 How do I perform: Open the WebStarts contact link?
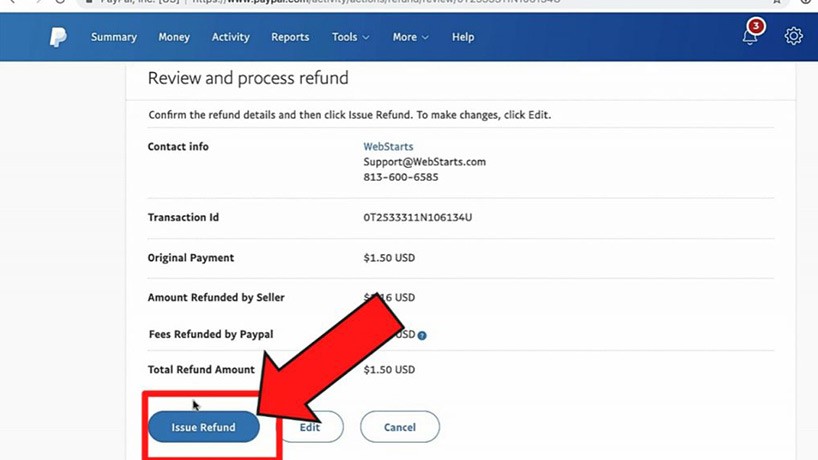[388, 147]
